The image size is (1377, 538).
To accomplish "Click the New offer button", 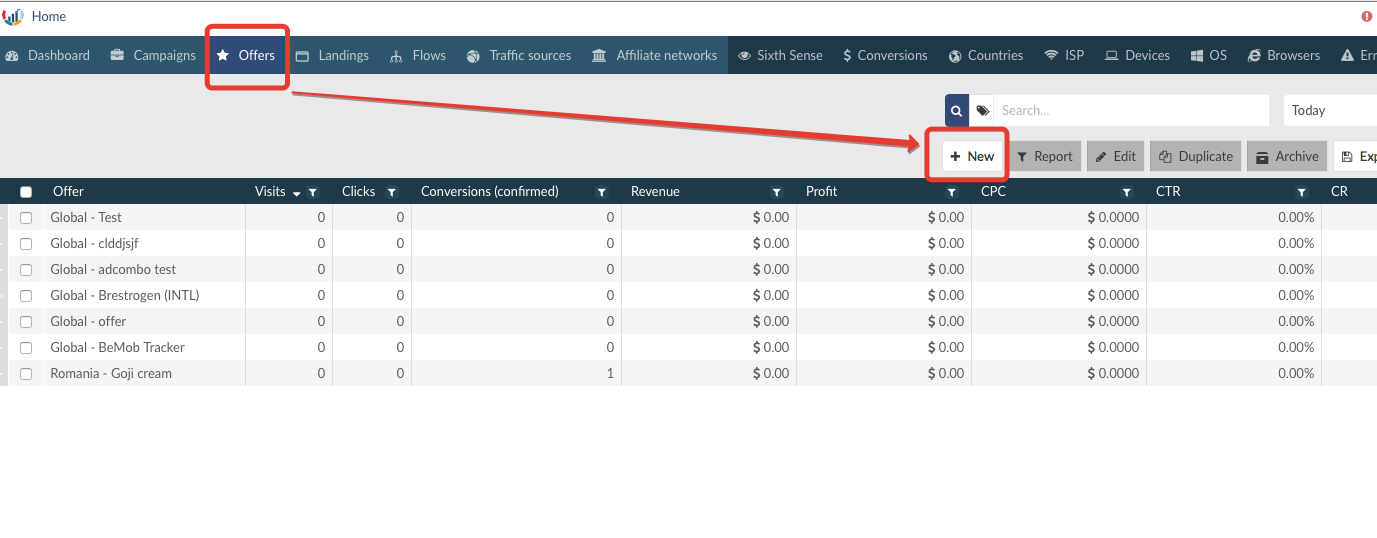I will [972, 157].
